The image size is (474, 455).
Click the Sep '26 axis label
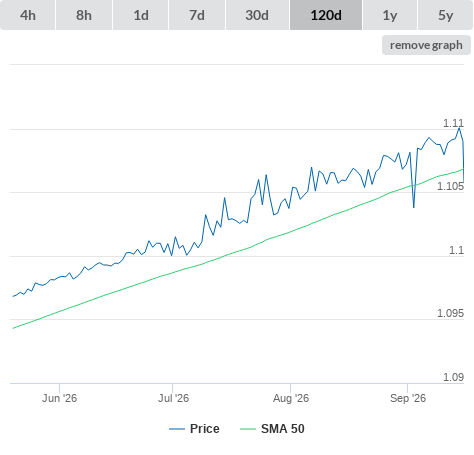click(x=408, y=398)
